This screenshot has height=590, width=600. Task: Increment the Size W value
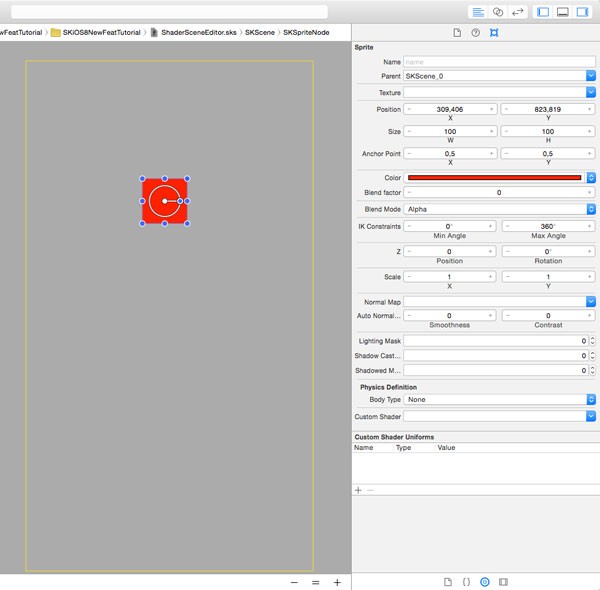pos(491,132)
